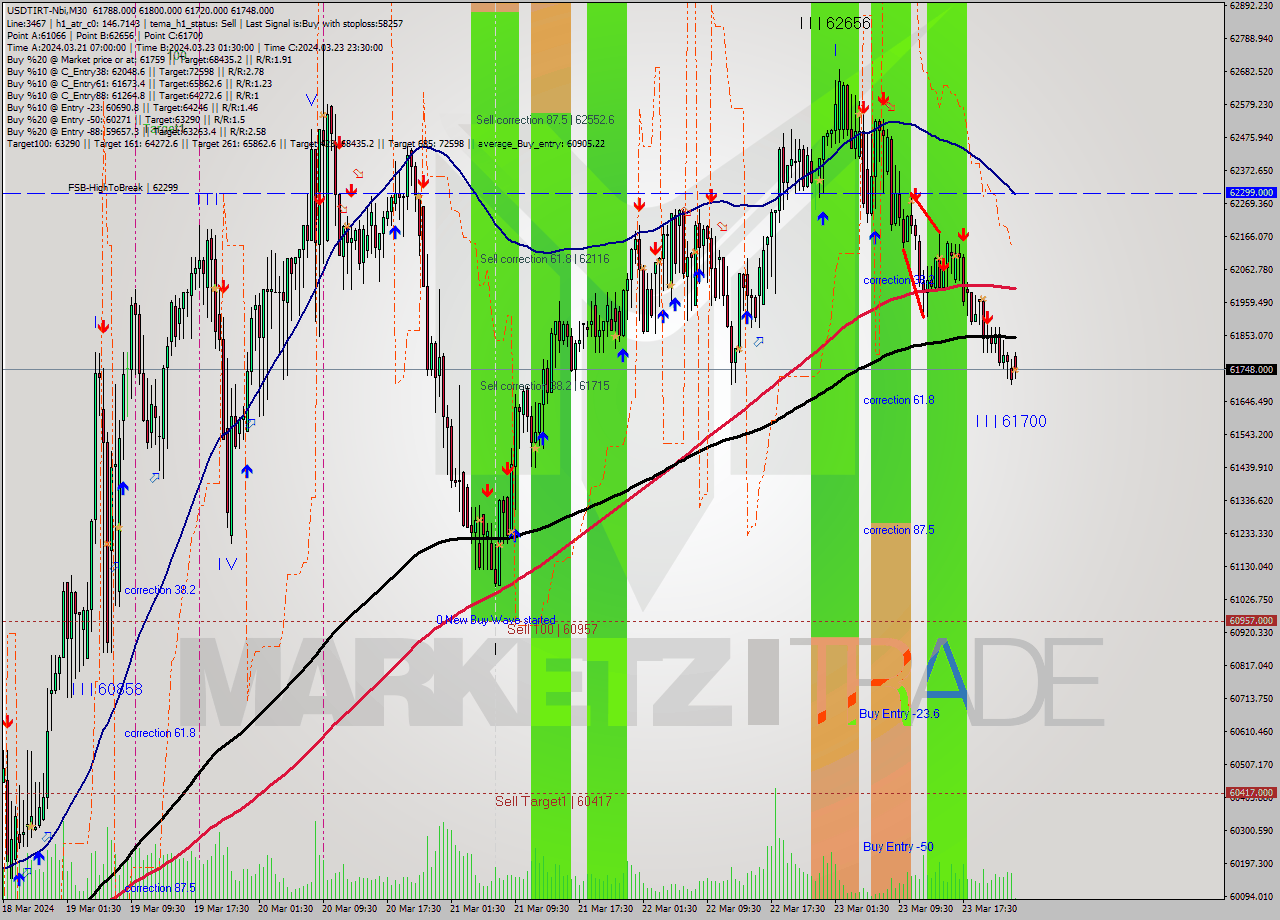Click the '0 New Buy Wave started' label

pos(496,620)
